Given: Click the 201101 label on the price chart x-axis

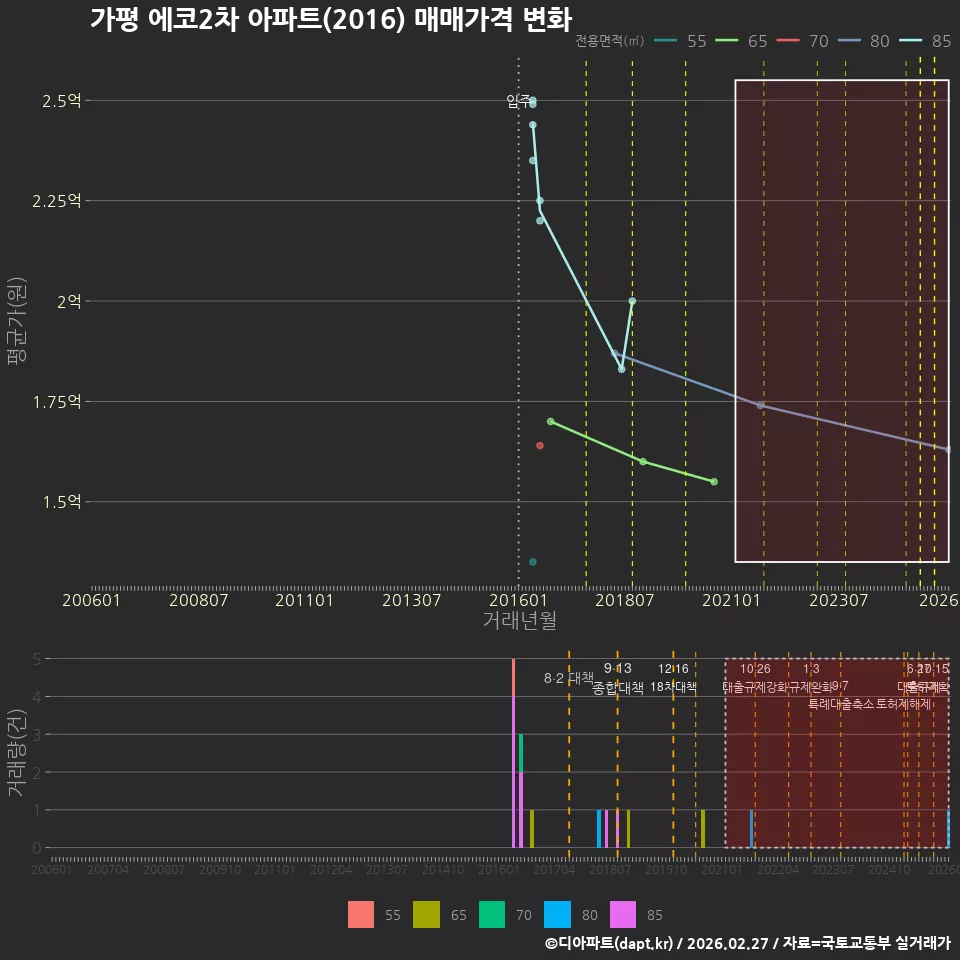Looking at the screenshot, I should [304, 600].
